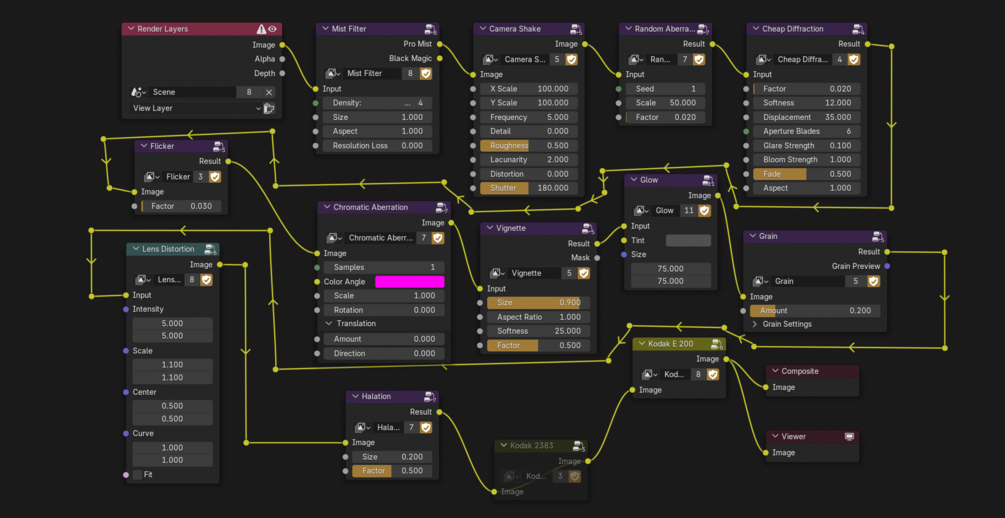1005x518 pixels.
Task: Click the node group icon on Grain header
Action: 877,237
